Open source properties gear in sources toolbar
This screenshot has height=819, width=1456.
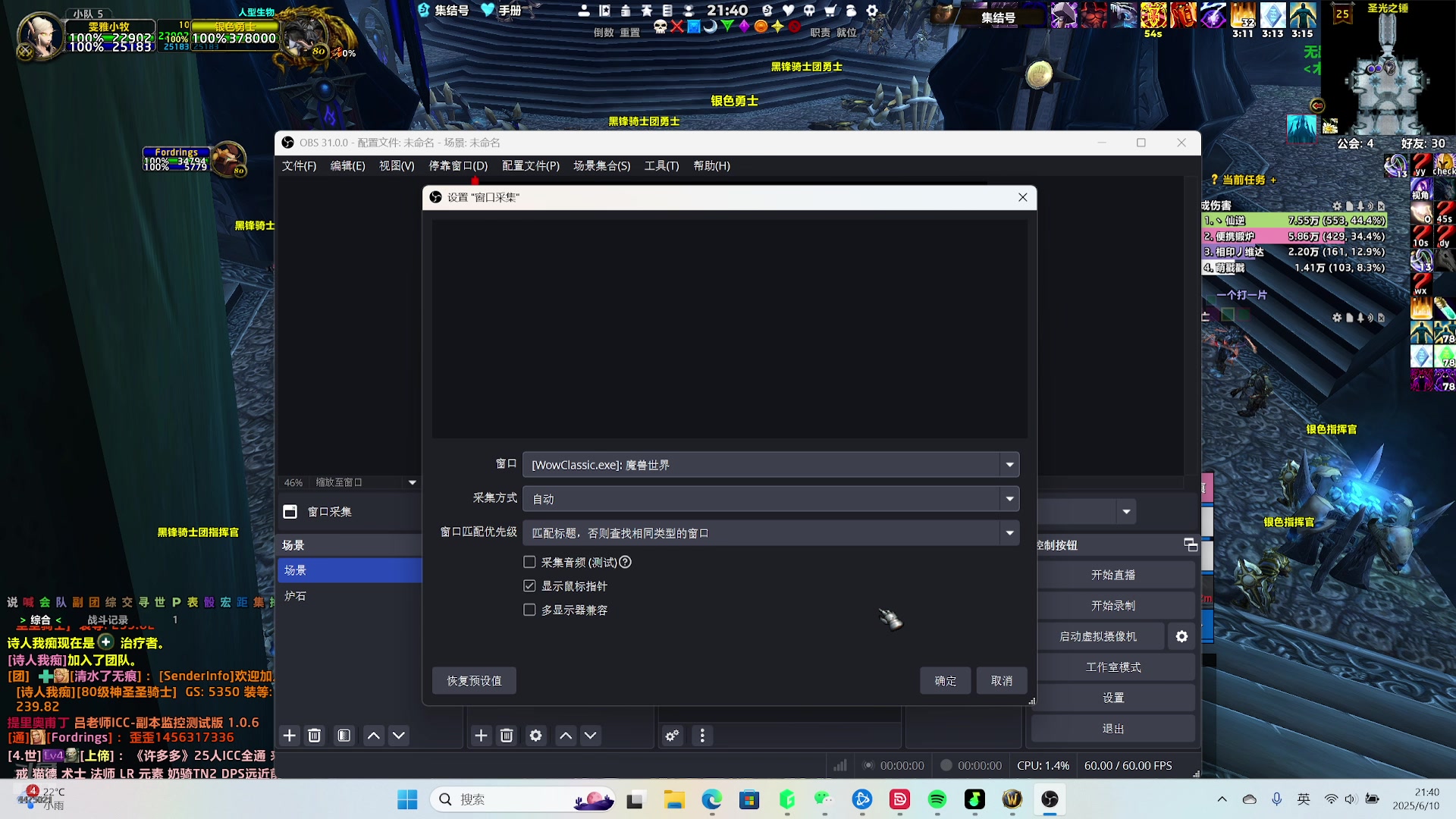[x=536, y=736]
